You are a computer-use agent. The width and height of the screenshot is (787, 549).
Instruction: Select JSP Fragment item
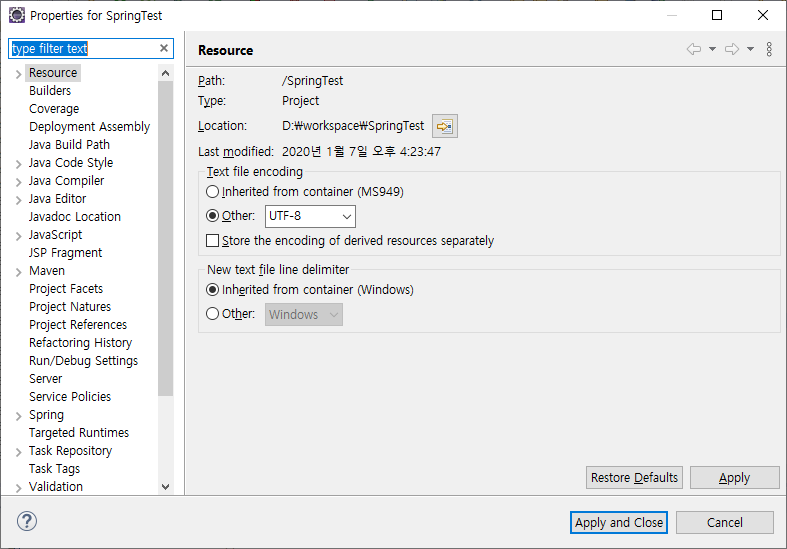point(65,253)
